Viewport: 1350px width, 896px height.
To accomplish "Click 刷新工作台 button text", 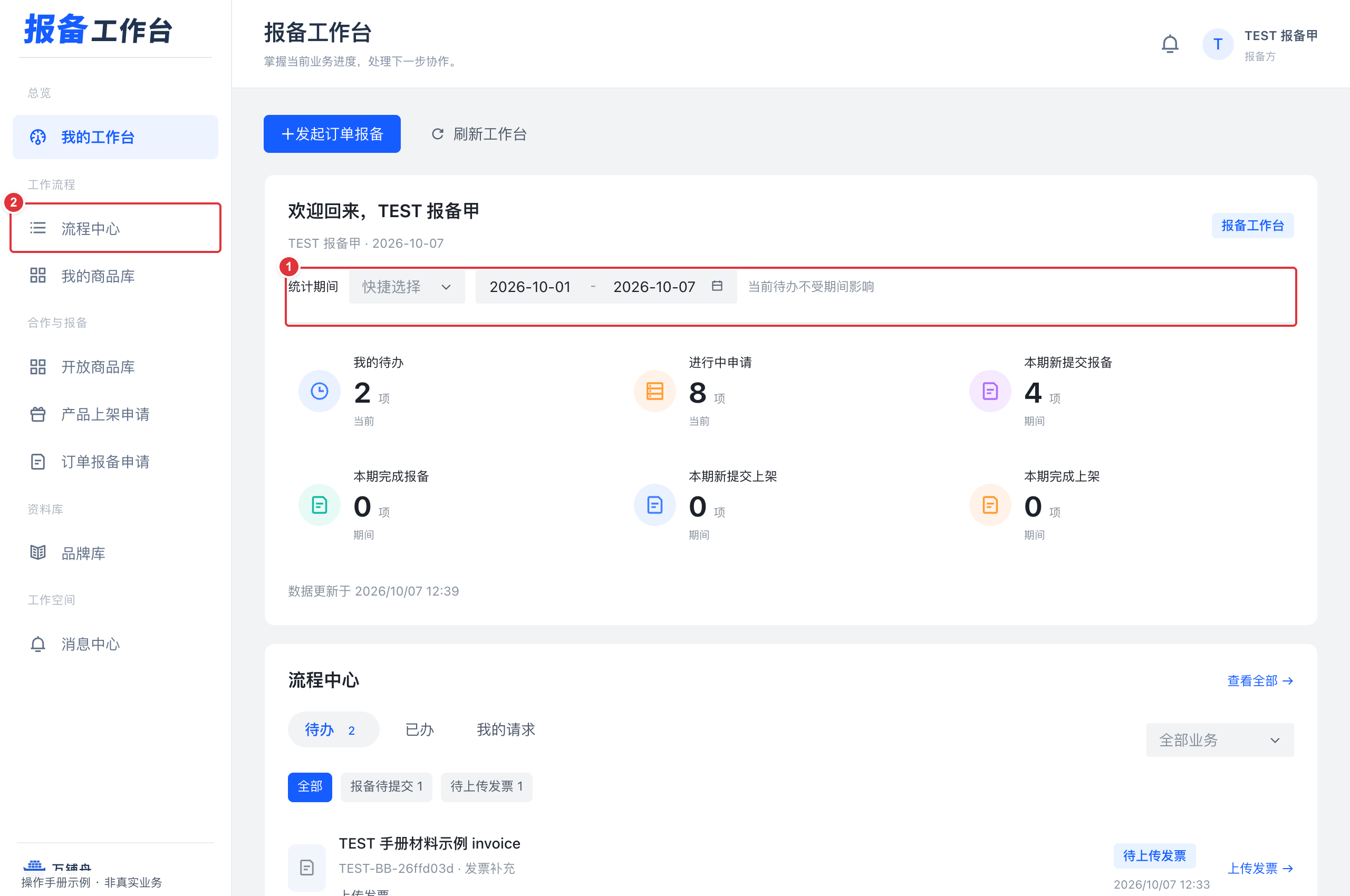I will 490,134.
